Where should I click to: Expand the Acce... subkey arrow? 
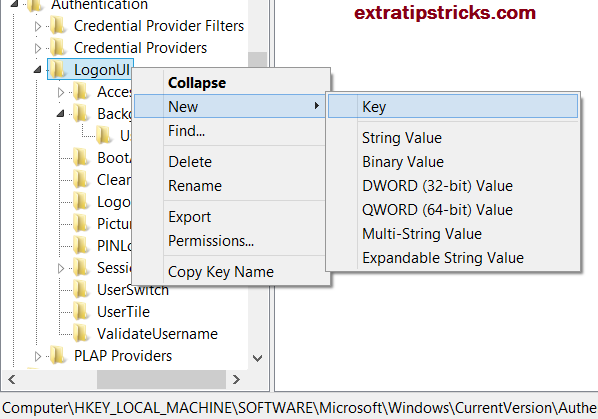(x=61, y=92)
